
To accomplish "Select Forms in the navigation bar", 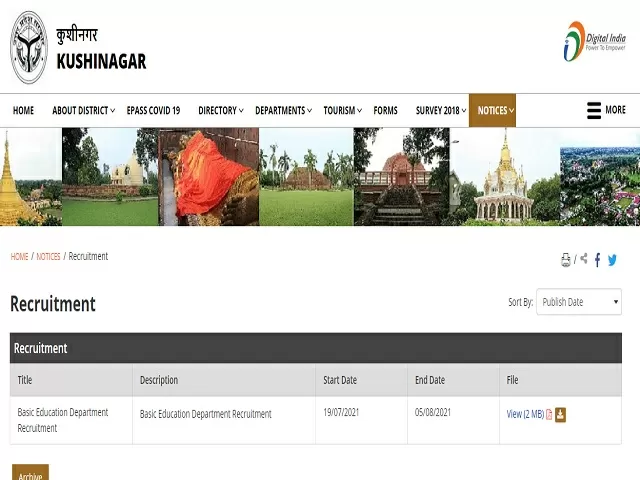I will (x=385, y=111).
